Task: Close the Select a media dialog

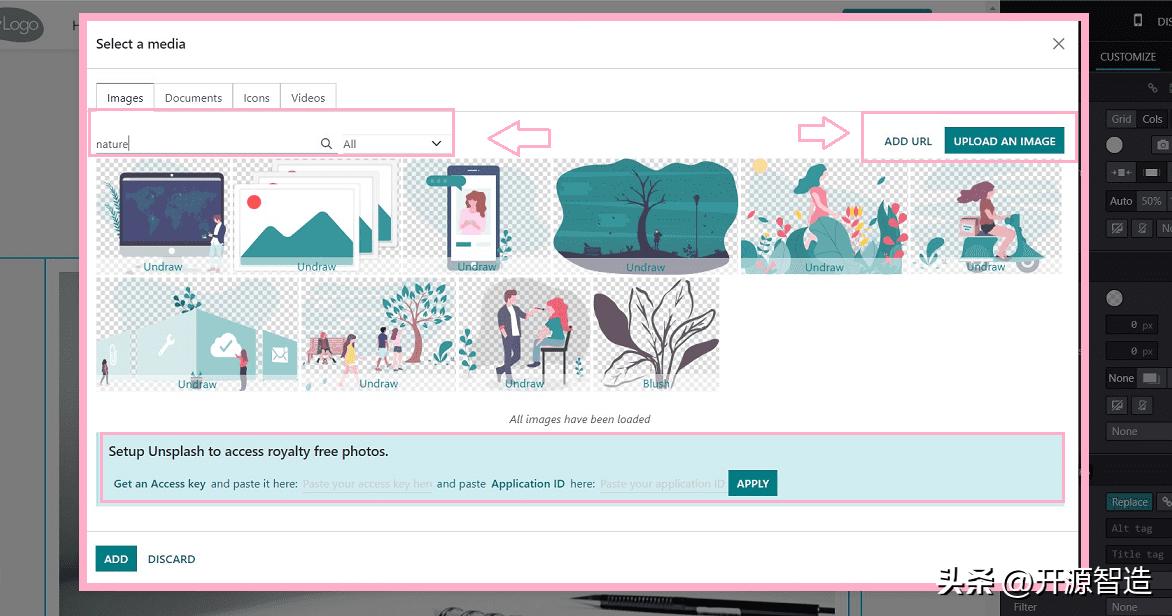Action: coord(1058,44)
